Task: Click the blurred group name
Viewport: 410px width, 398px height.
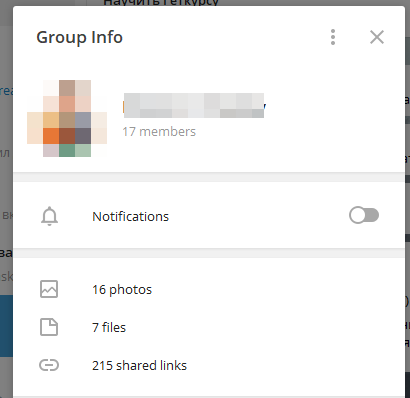Action: coord(194,106)
